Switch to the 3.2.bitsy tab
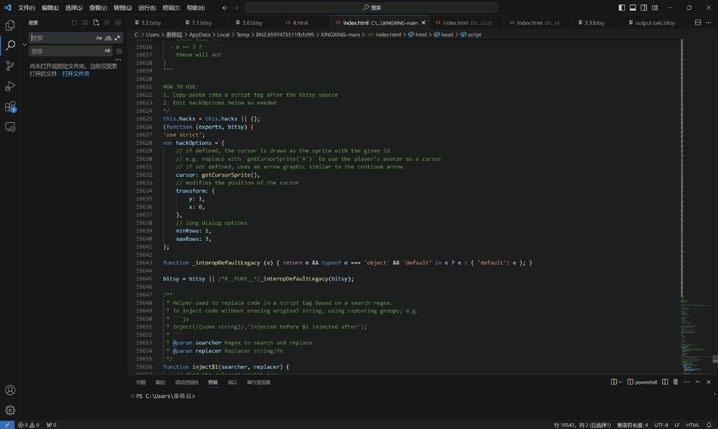The height and width of the screenshot is (429, 718). (x=153, y=22)
